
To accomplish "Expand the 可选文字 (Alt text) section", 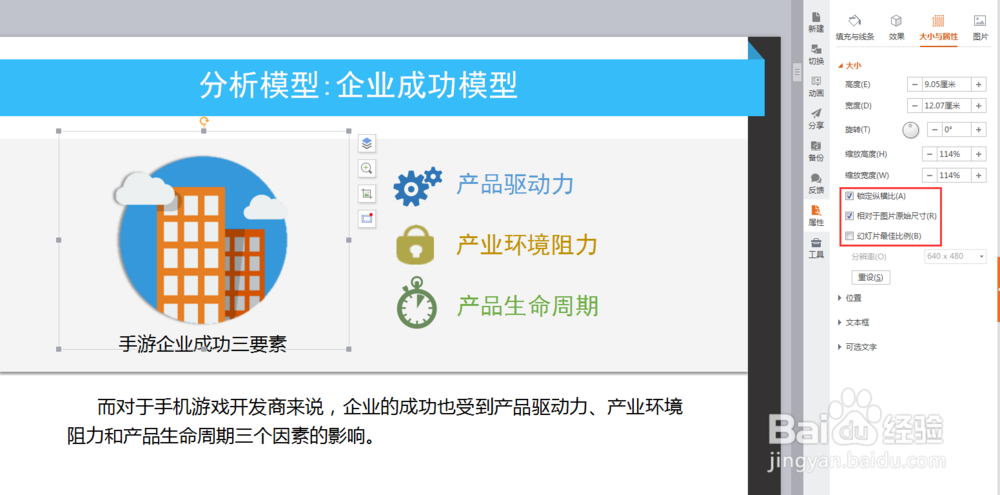I will [857, 347].
